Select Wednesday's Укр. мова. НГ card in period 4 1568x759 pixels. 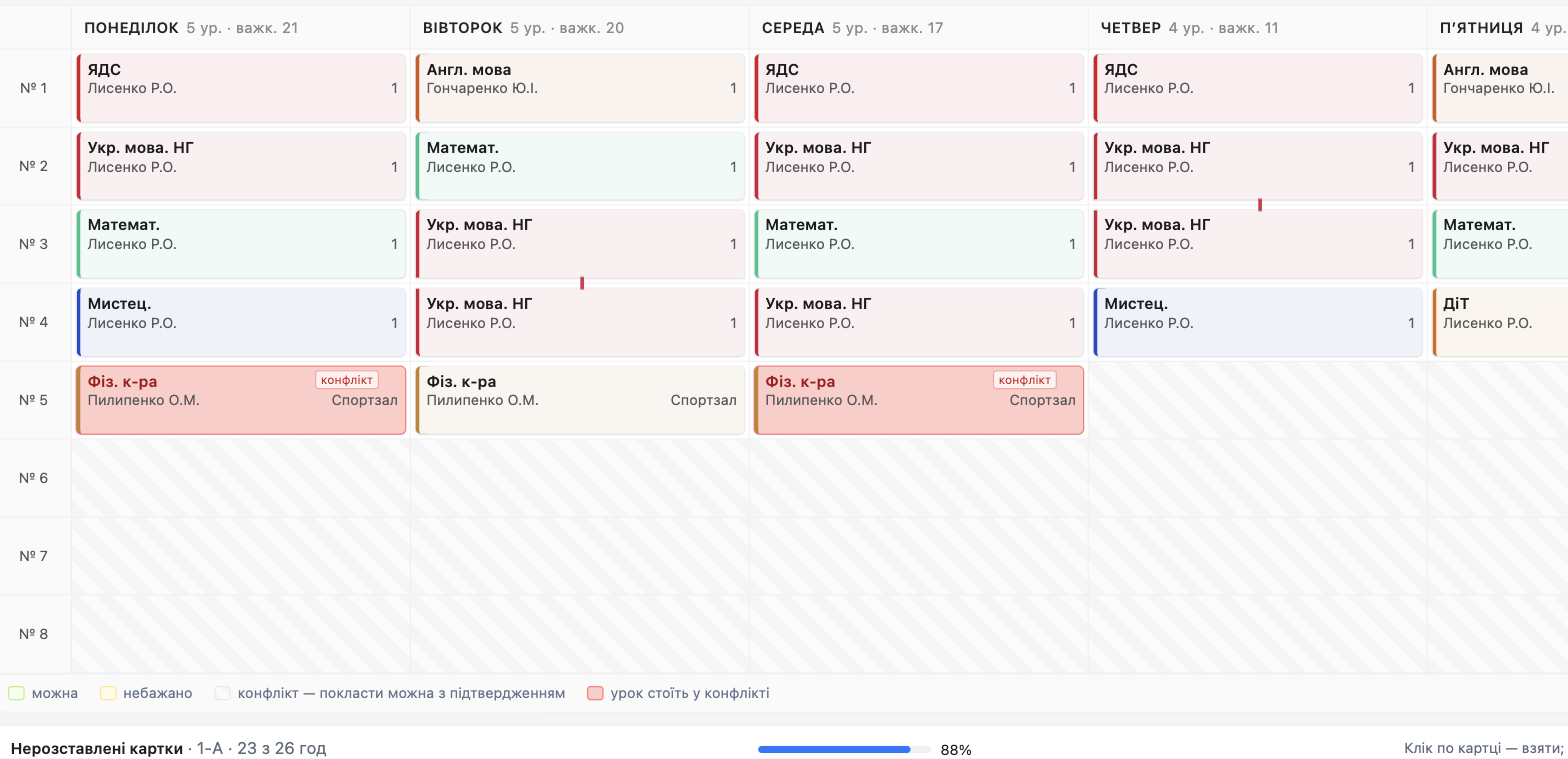coord(919,322)
